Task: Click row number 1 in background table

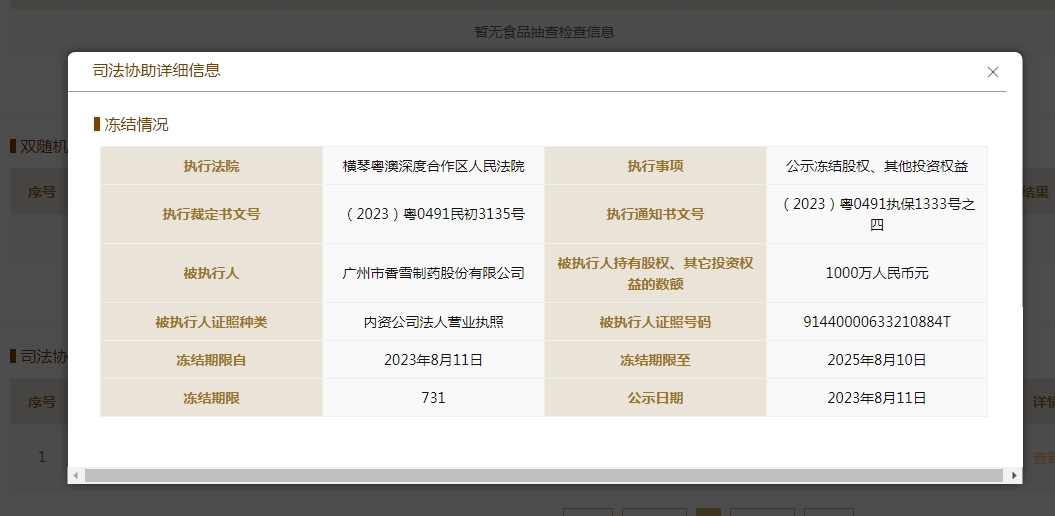Action: [x=42, y=457]
